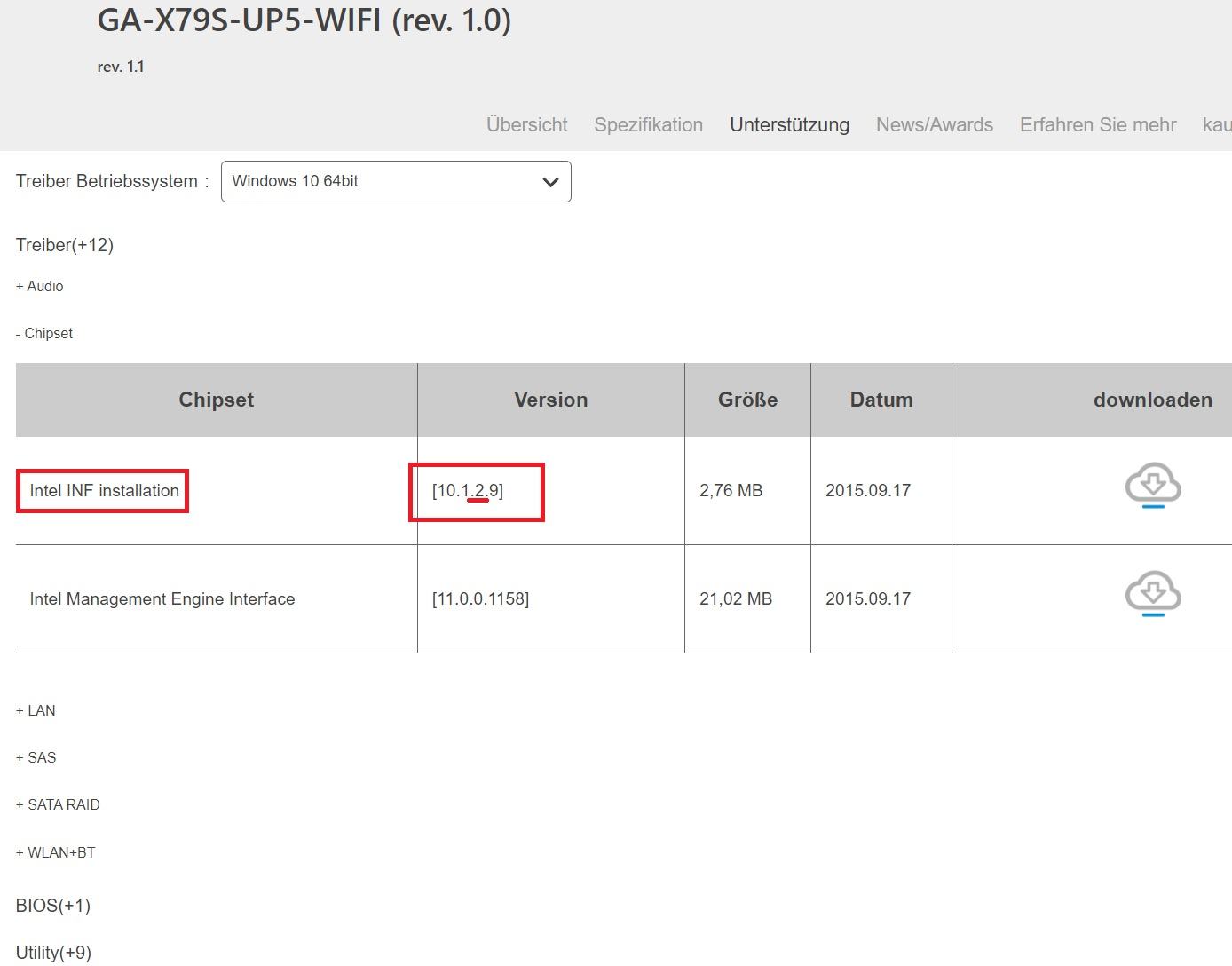Click version [11.0.0.1158] cell

pyautogui.click(x=480, y=598)
